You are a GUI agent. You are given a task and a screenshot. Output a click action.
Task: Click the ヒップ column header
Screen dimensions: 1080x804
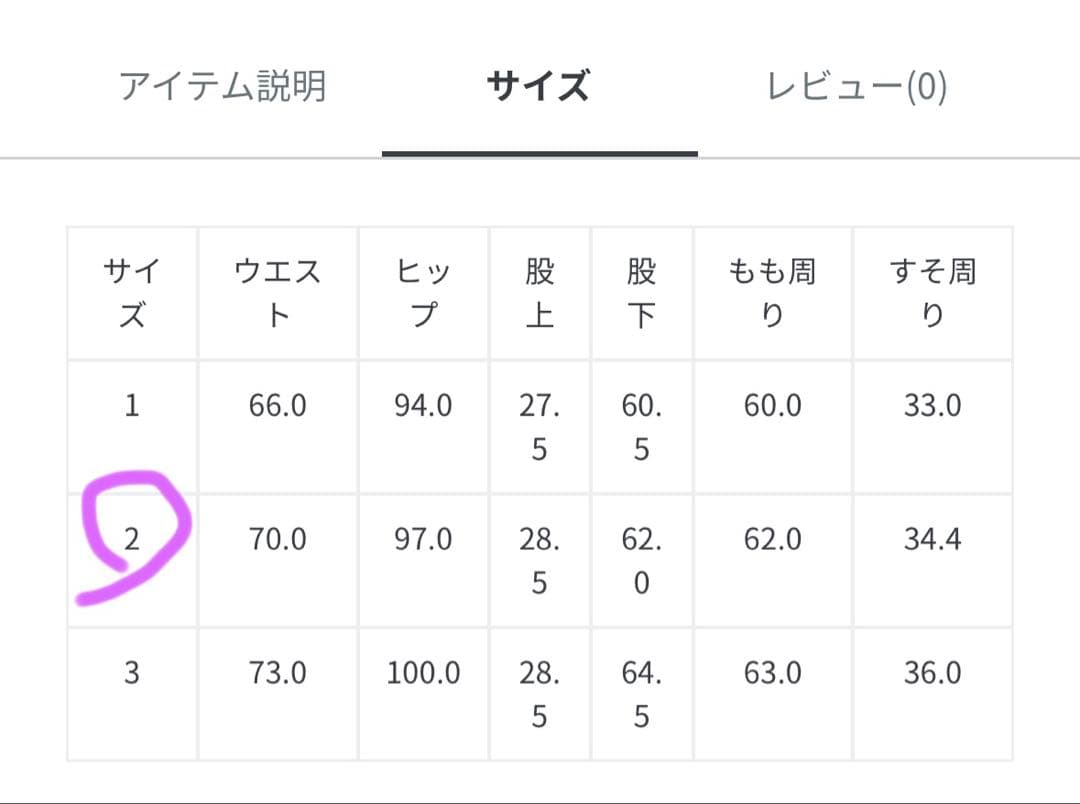coord(422,291)
